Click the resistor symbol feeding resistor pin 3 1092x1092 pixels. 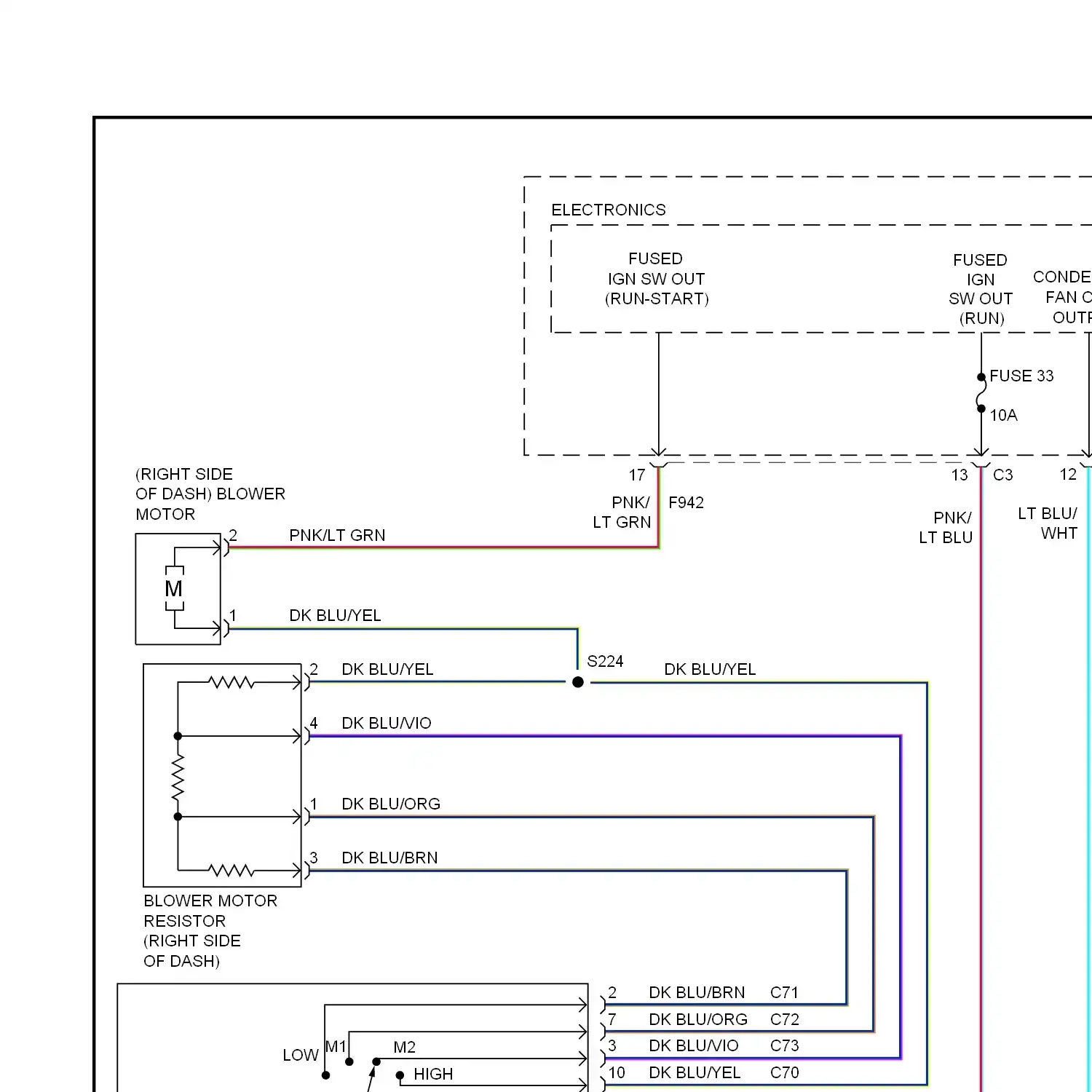tap(231, 870)
